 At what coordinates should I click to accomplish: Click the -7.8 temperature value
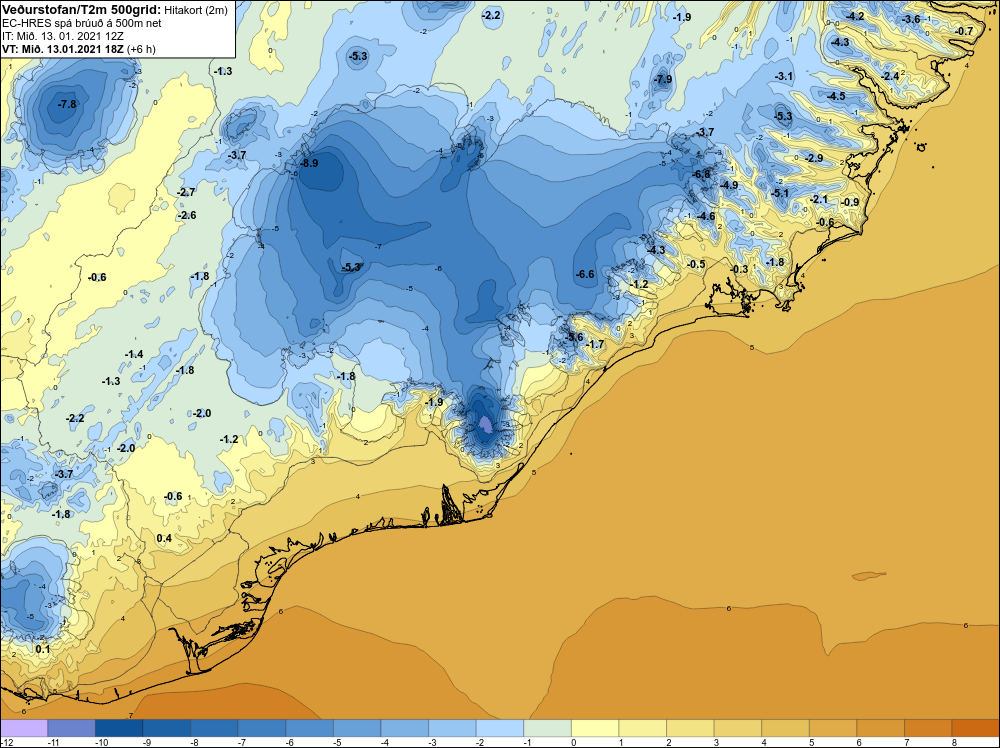click(x=67, y=104)
